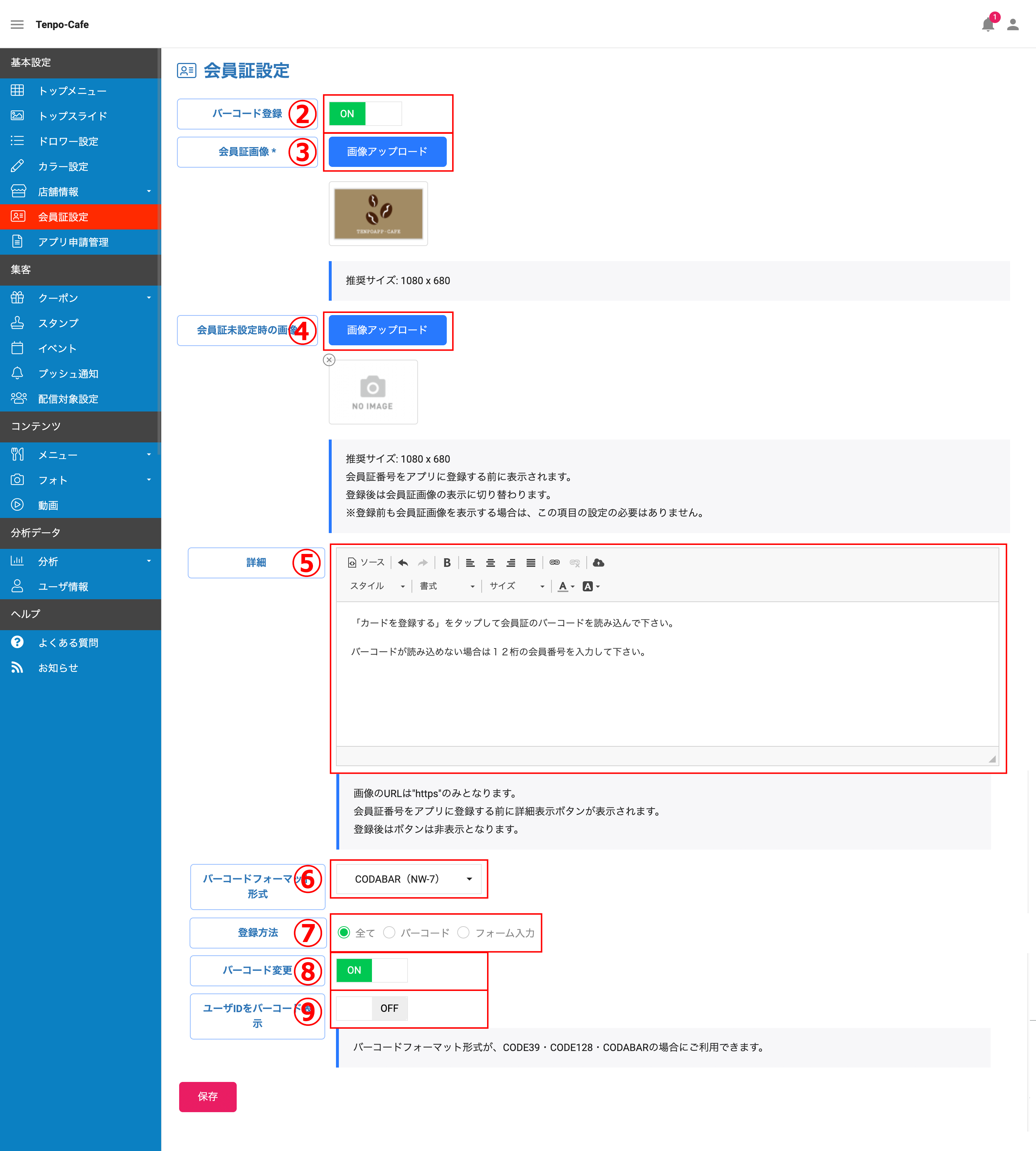Viewport: 1036px width, 1151px height.
Task: Open the notification bell icon
Action: tap(987, 24)
